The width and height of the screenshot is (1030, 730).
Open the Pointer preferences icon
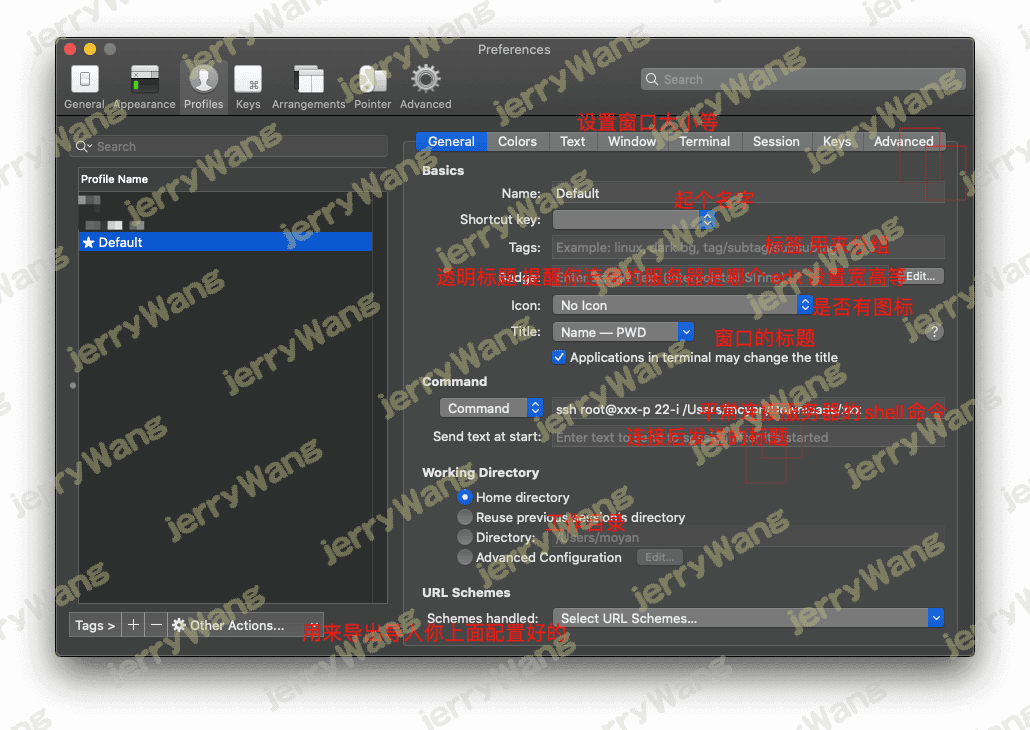tap(372, 86)
